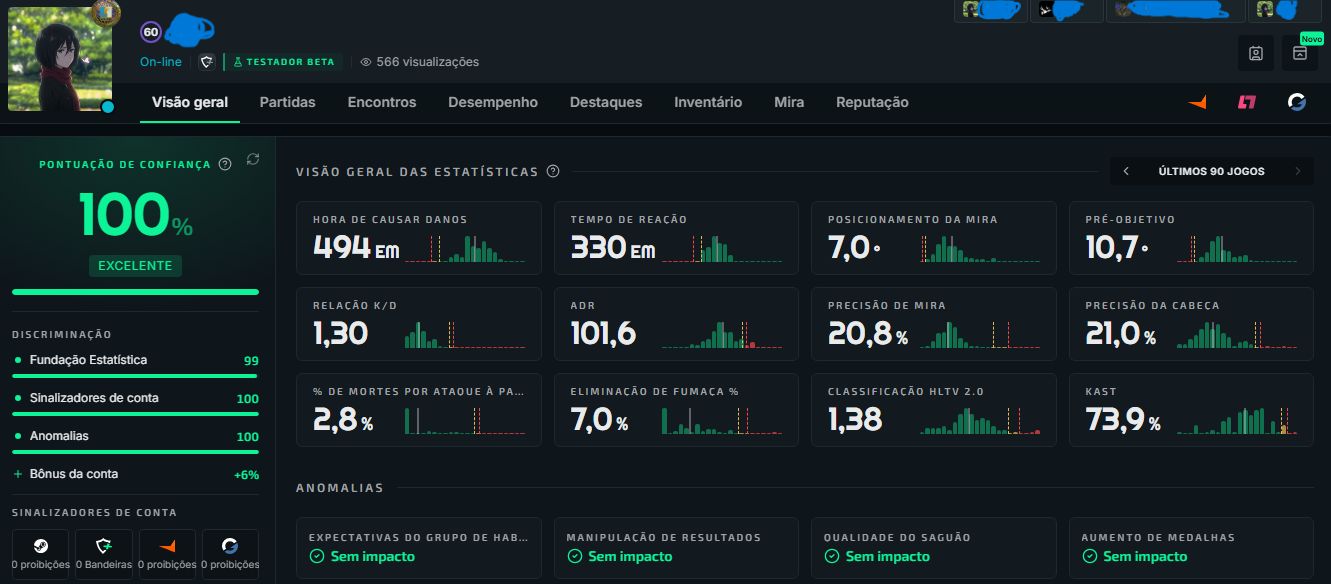Click the check icon in Qualidade do Saguão card

pyautogui.click(x=831, y=556)
